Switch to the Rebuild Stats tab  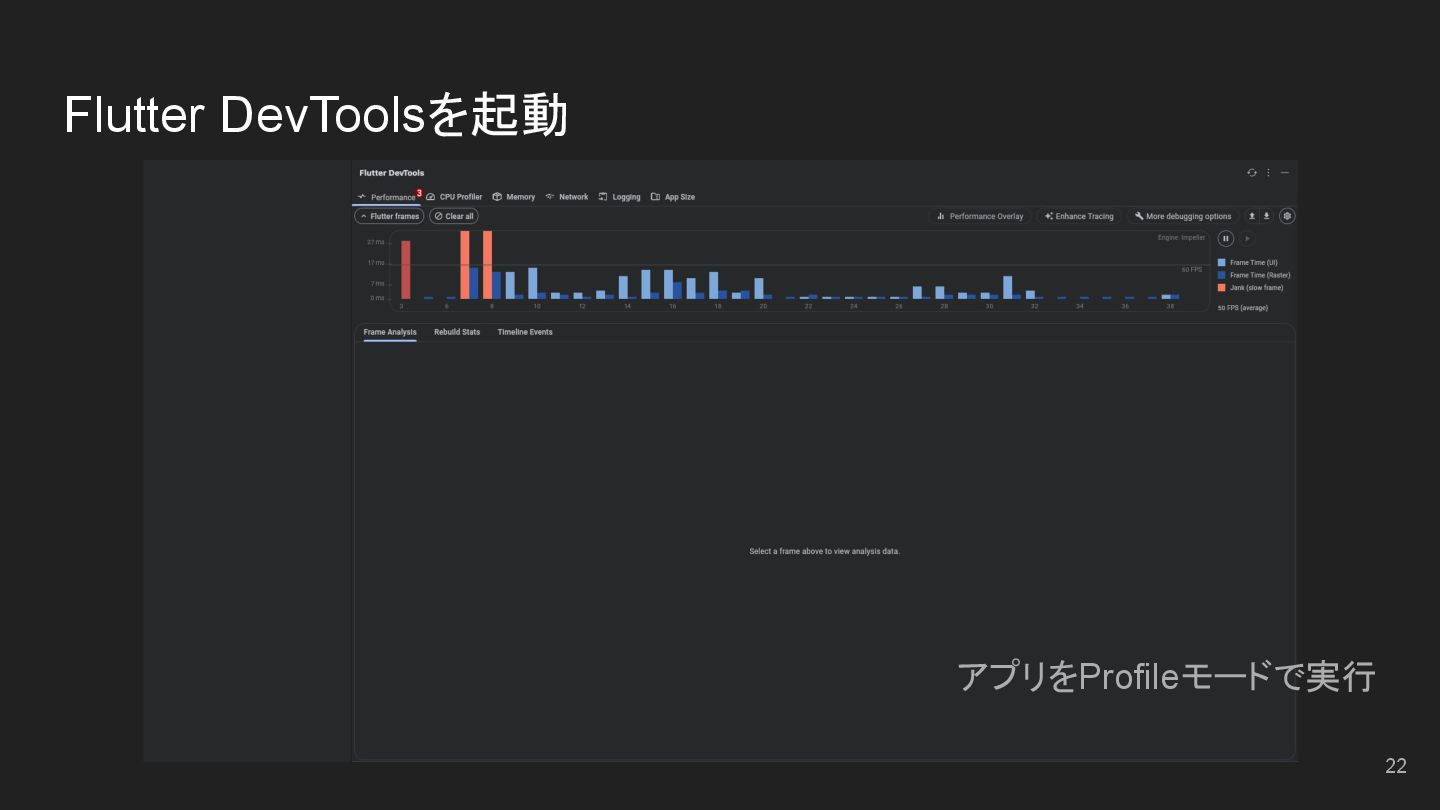pyautogui.click(x=457, y=332)
